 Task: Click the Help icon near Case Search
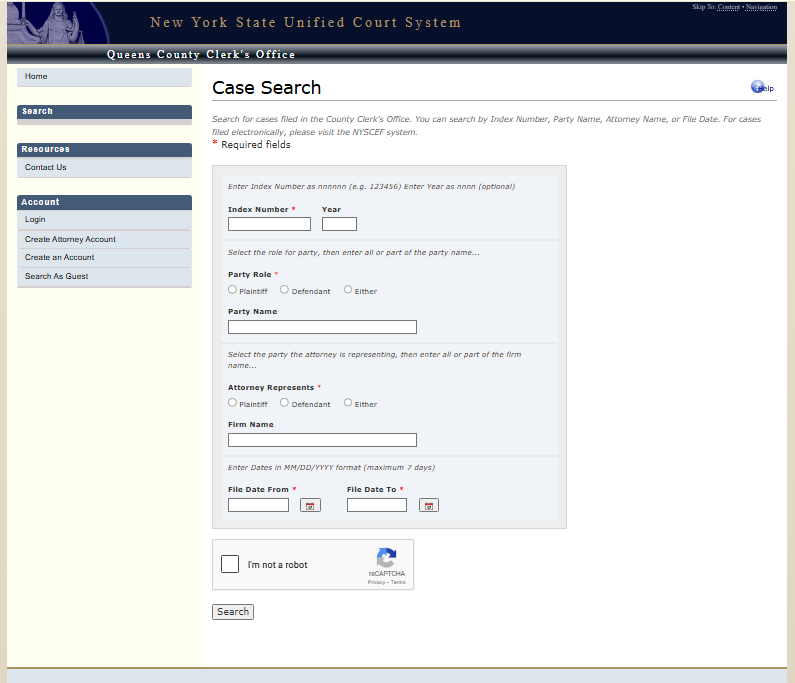pos(759,87)
